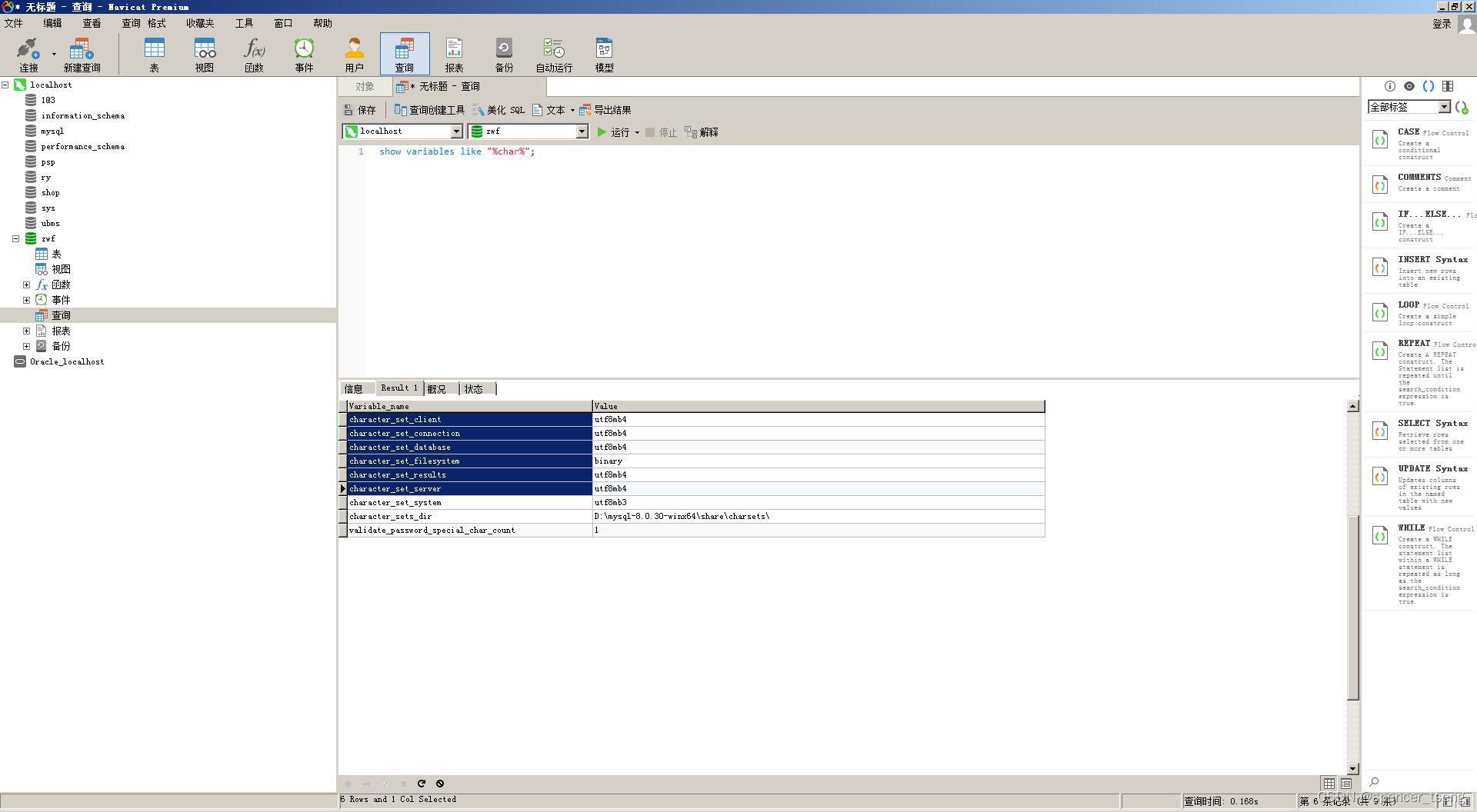Select the 表 (Tables) toolbar icon
1477x812 pixels.
point(154,52)
